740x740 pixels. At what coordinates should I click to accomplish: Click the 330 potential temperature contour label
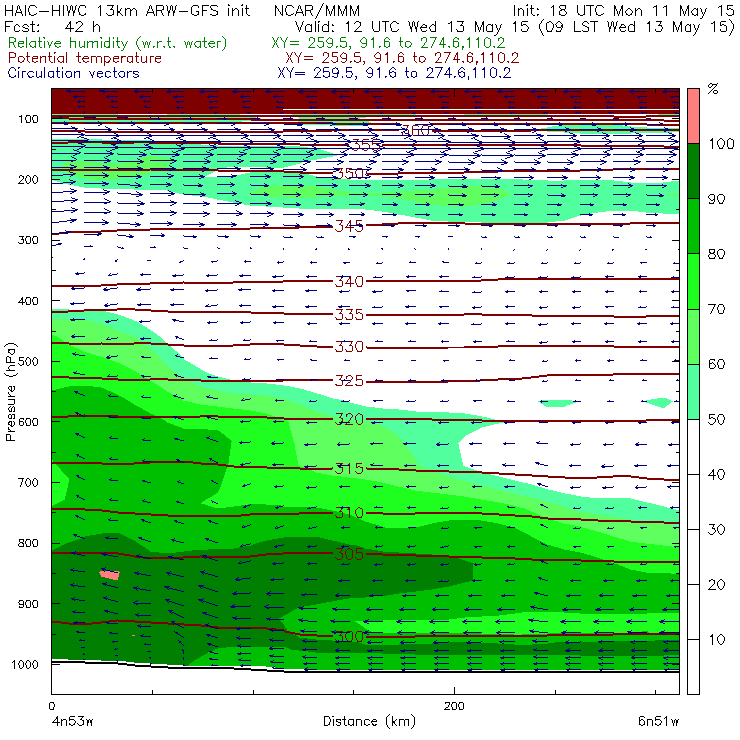[x=349, y=347]
